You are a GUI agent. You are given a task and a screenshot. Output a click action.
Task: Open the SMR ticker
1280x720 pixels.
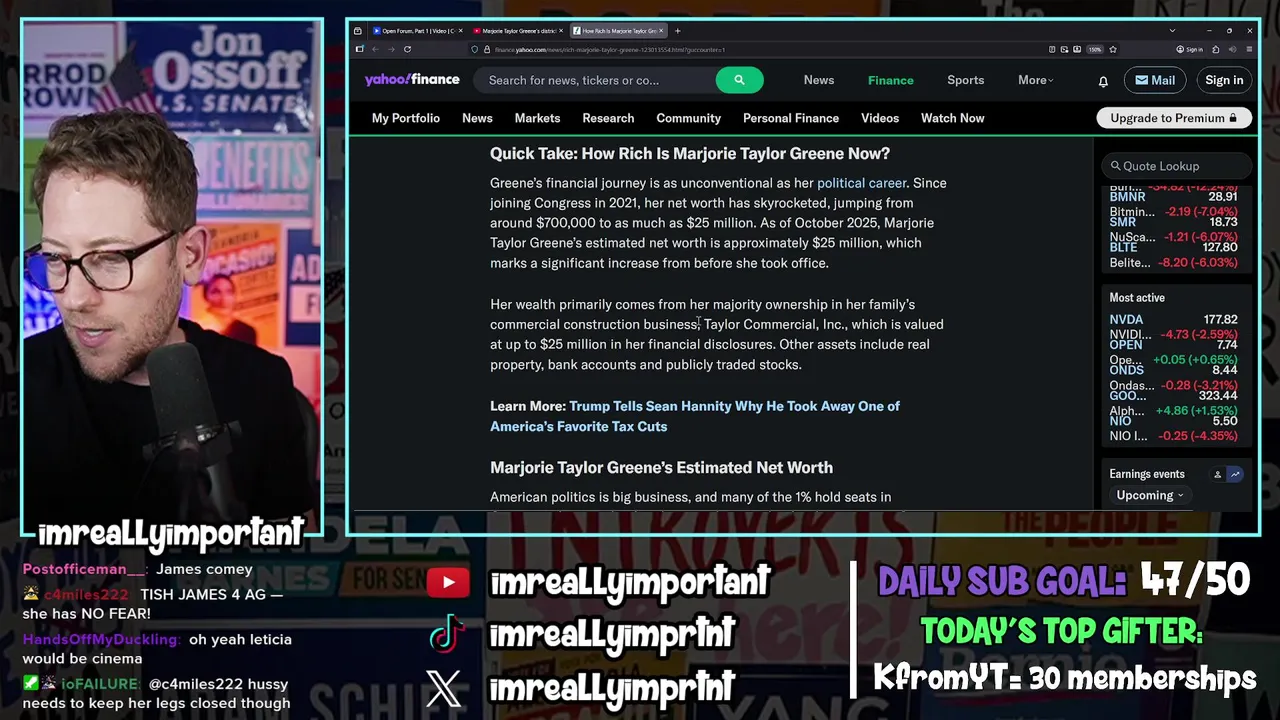point(1122,222)
